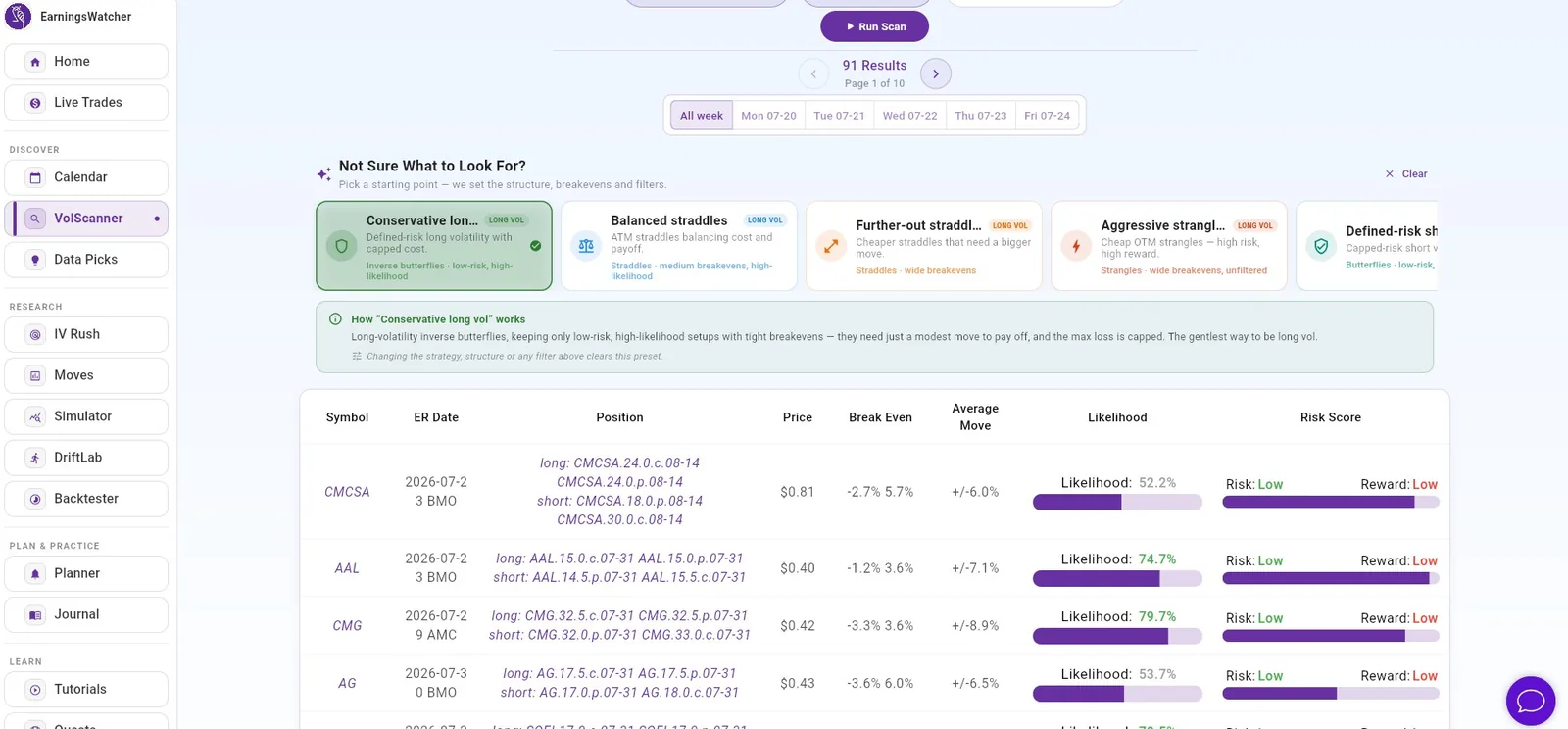Click AG risk-reward bar
The height and width of the screenshot is (729, 1568).
click(1331, 694)
